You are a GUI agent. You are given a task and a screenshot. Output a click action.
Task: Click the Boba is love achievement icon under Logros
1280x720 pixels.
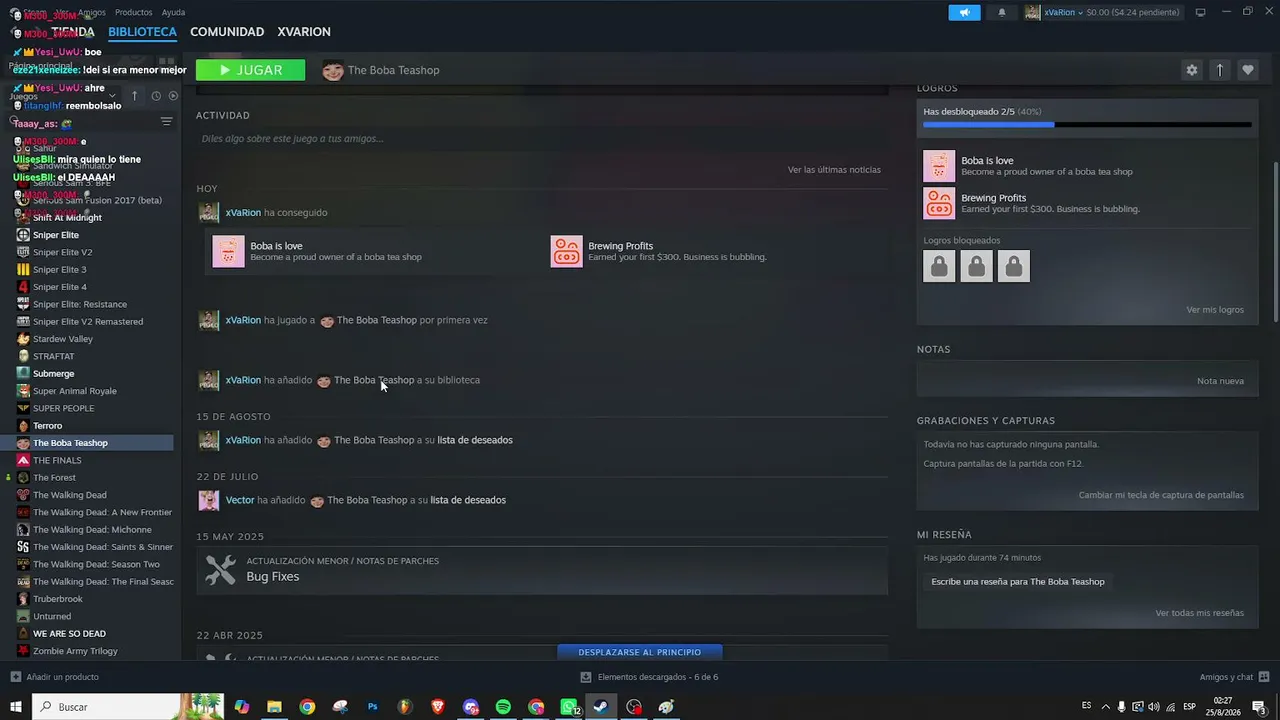pos(939,166)
